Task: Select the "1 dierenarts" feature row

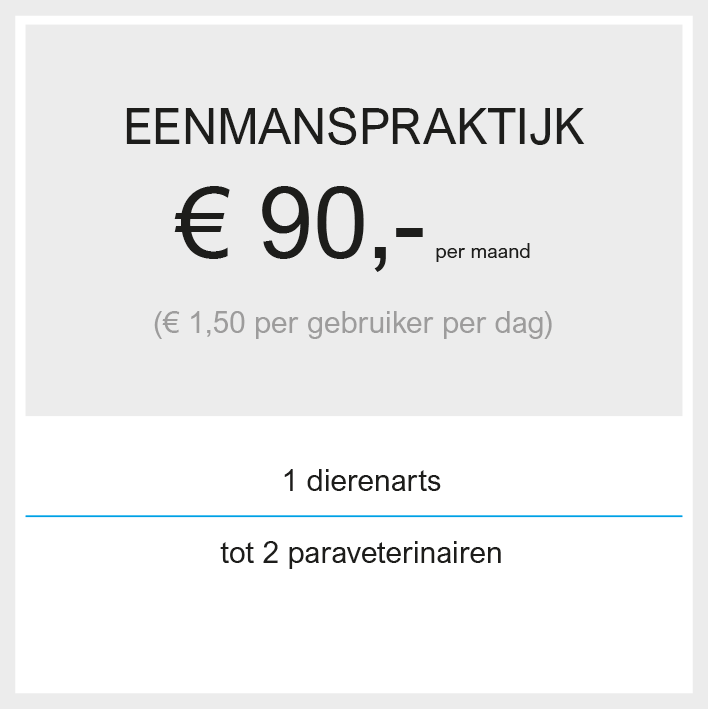Action: 354,480
